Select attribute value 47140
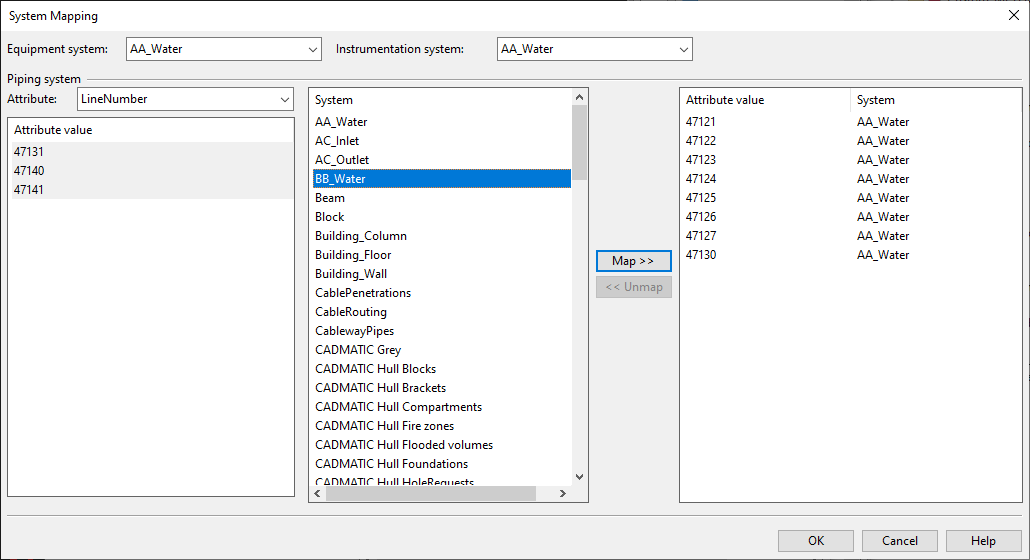This screenshot has width=1030, height=560. 30,171
